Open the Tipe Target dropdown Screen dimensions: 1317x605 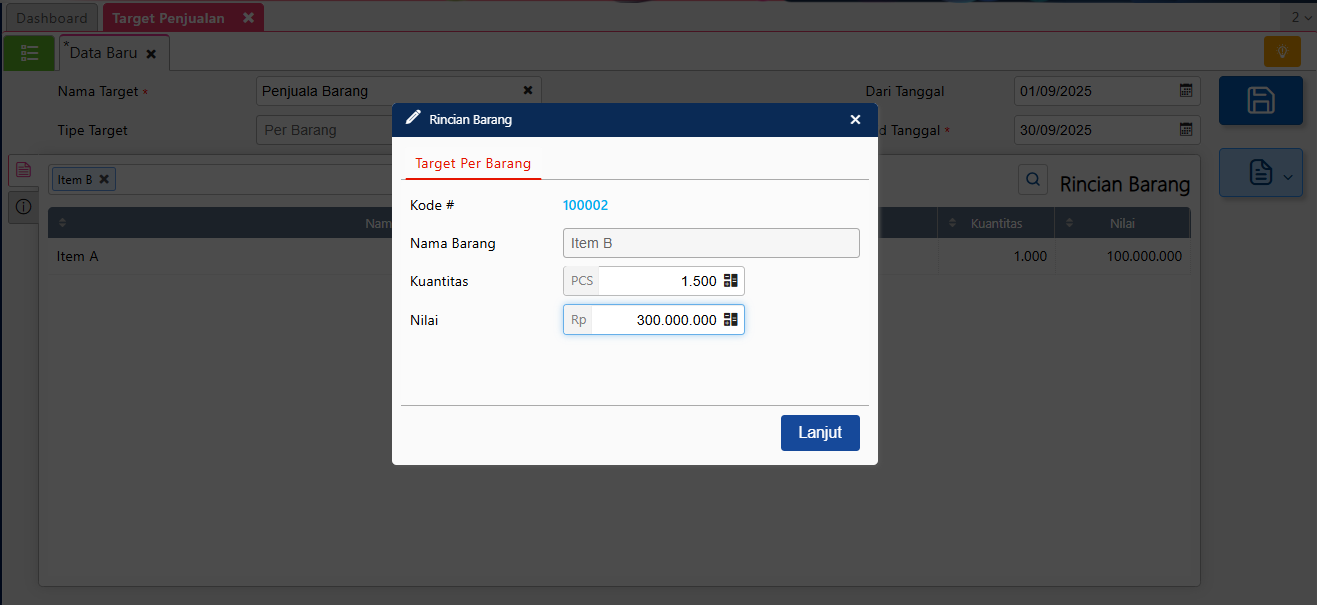click(320, 130)
